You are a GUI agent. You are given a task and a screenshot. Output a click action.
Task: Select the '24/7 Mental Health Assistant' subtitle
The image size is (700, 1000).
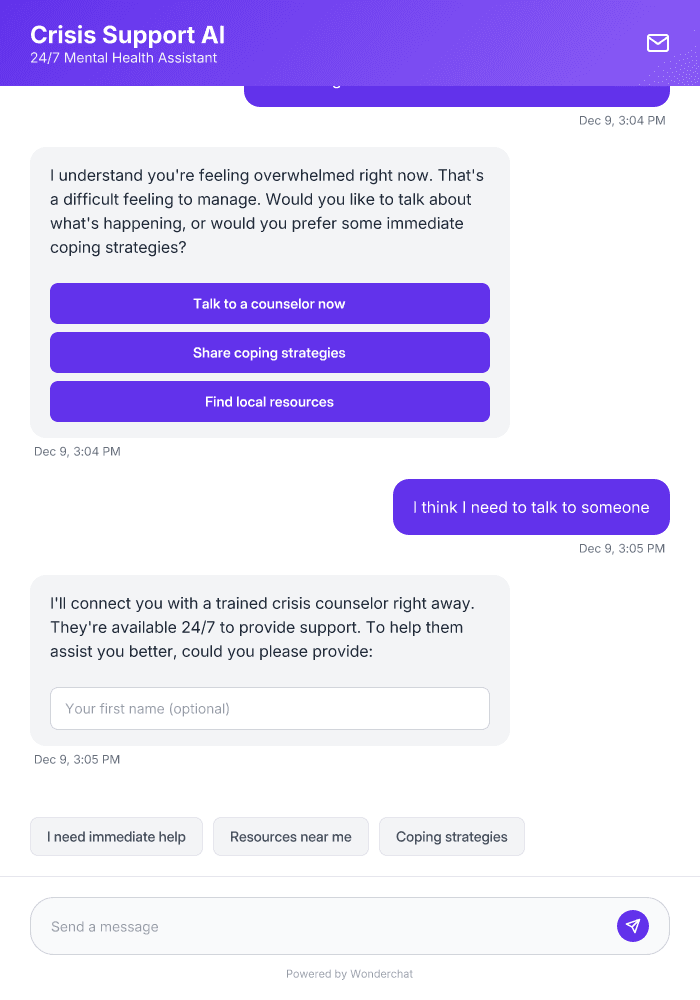120,58
